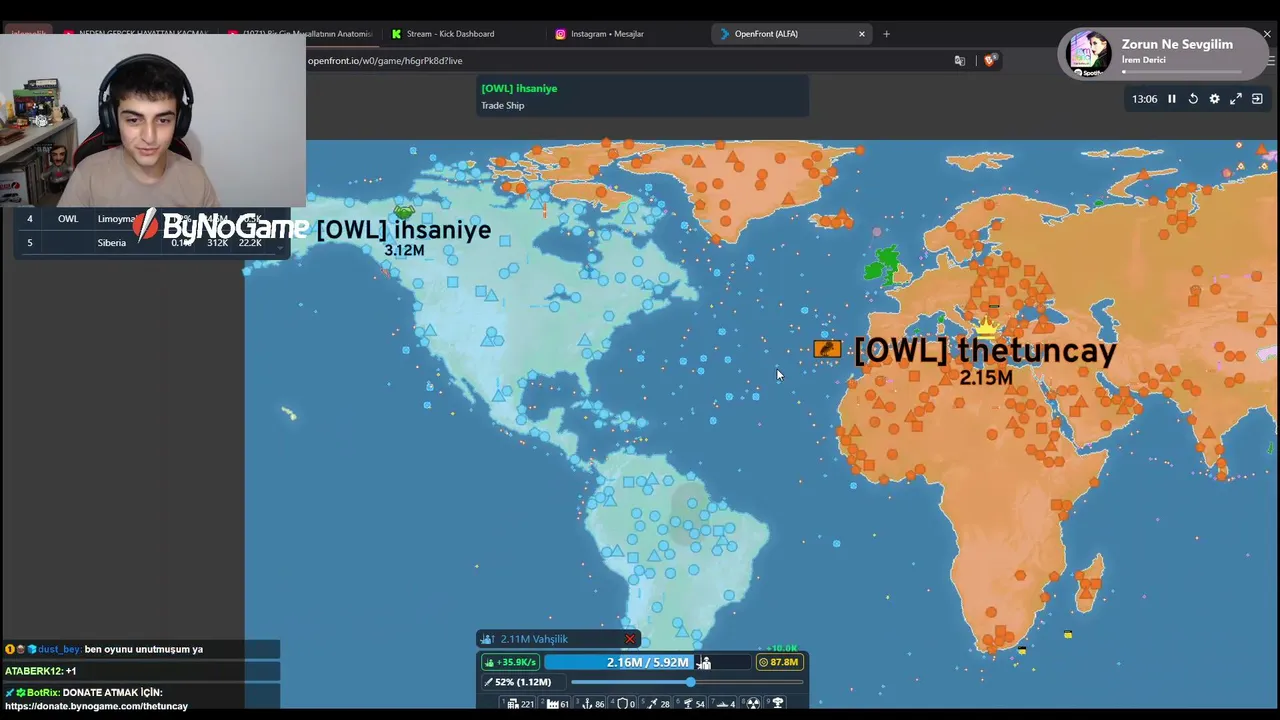Adjust the attack ratio slider handle
1280x720 pixels.
[690, 682]
